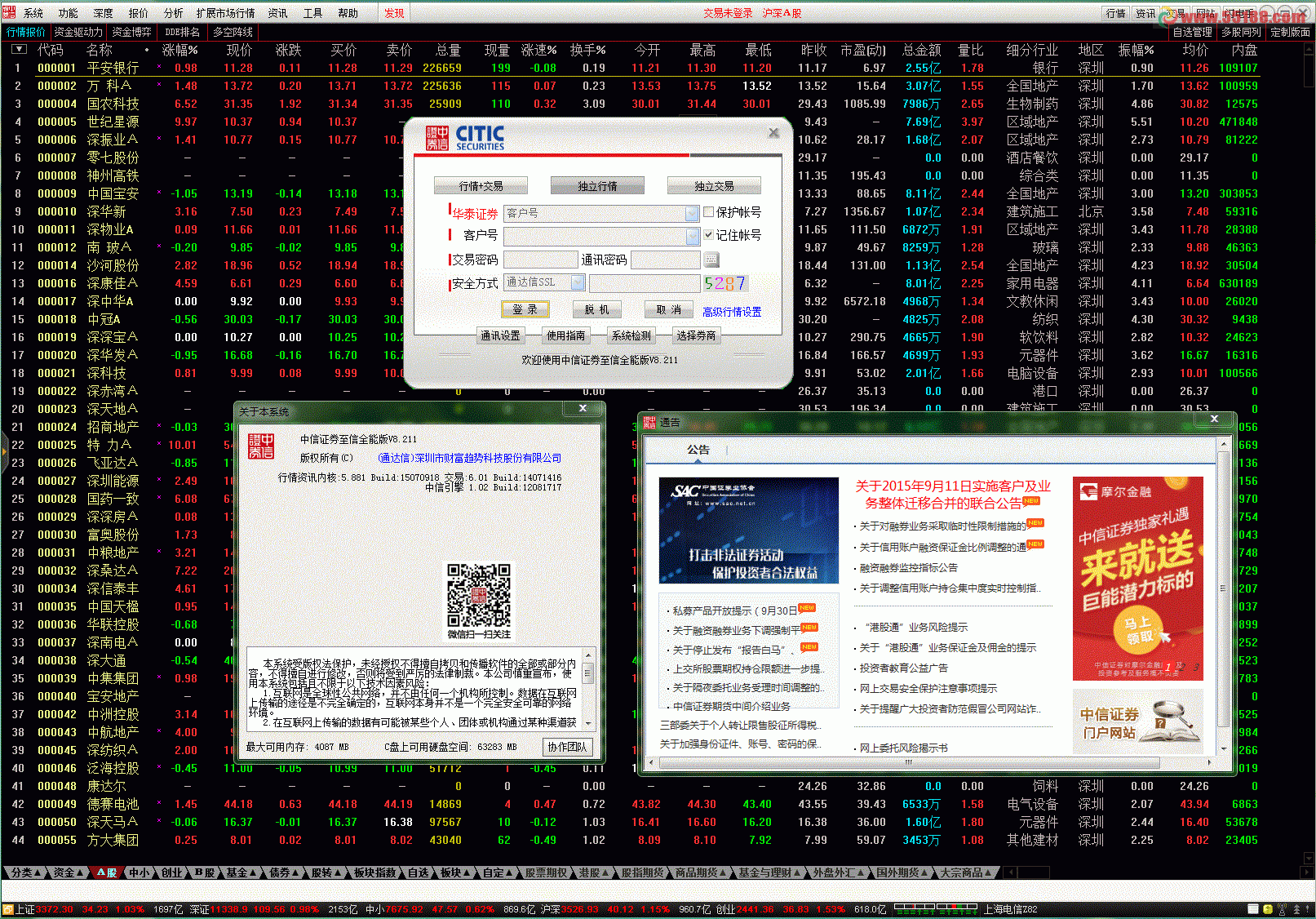Click the status bar icon left of 上证
1316x919 pixels.
coord(7,909)
